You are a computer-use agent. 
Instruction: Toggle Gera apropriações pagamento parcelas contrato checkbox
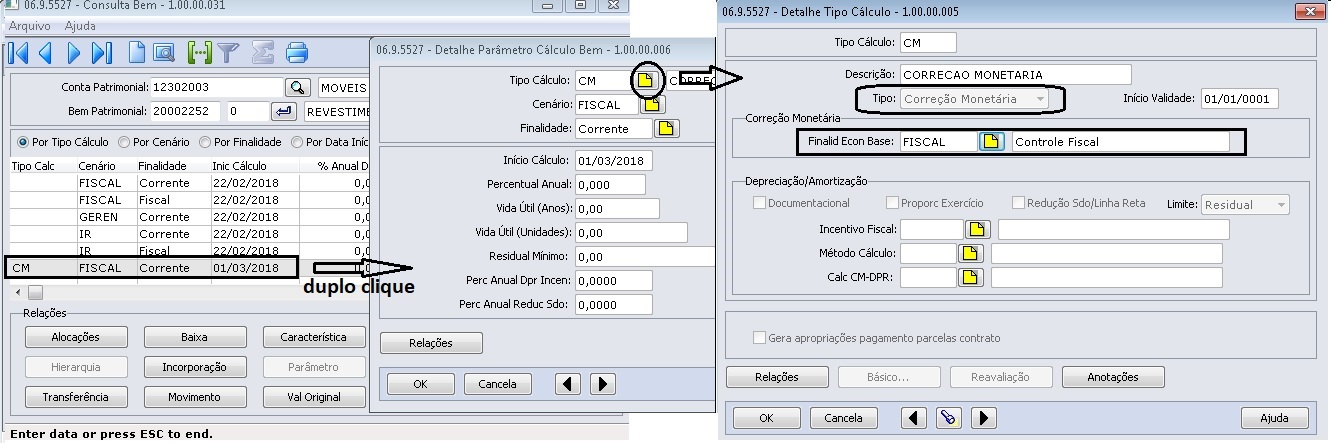click(759, 338)
